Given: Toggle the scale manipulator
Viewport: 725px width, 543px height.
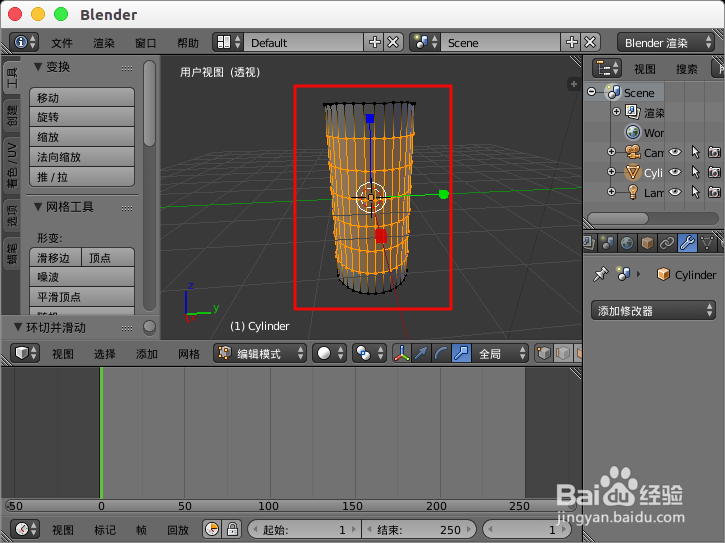Looking at the screenshot, I should tap(461, 353).
